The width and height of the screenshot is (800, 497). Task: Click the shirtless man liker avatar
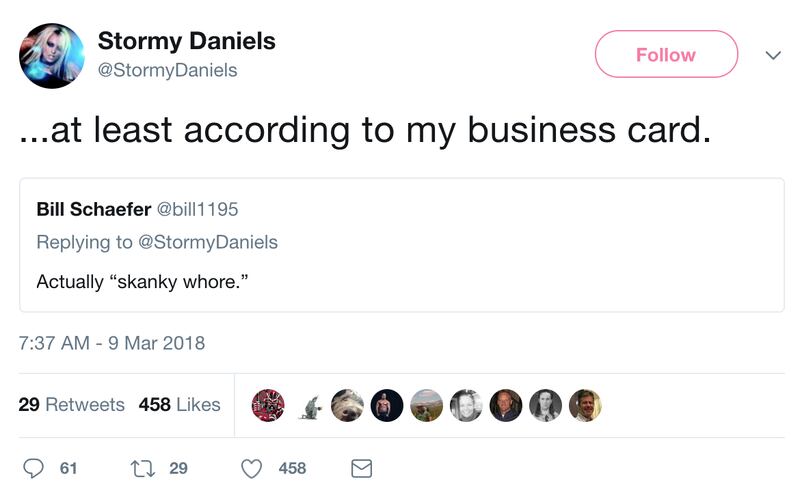tap(387, 405)
